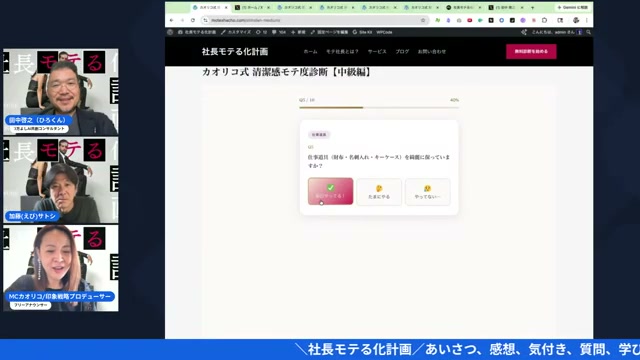Open site information icon in address bar

click(x=206, y=20)
